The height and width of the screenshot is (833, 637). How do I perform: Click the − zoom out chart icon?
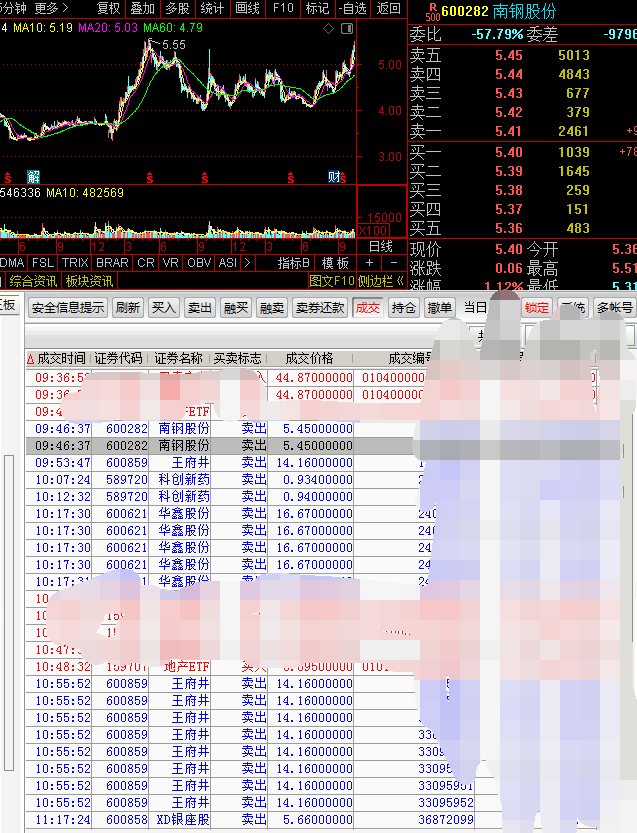point(394,263)
